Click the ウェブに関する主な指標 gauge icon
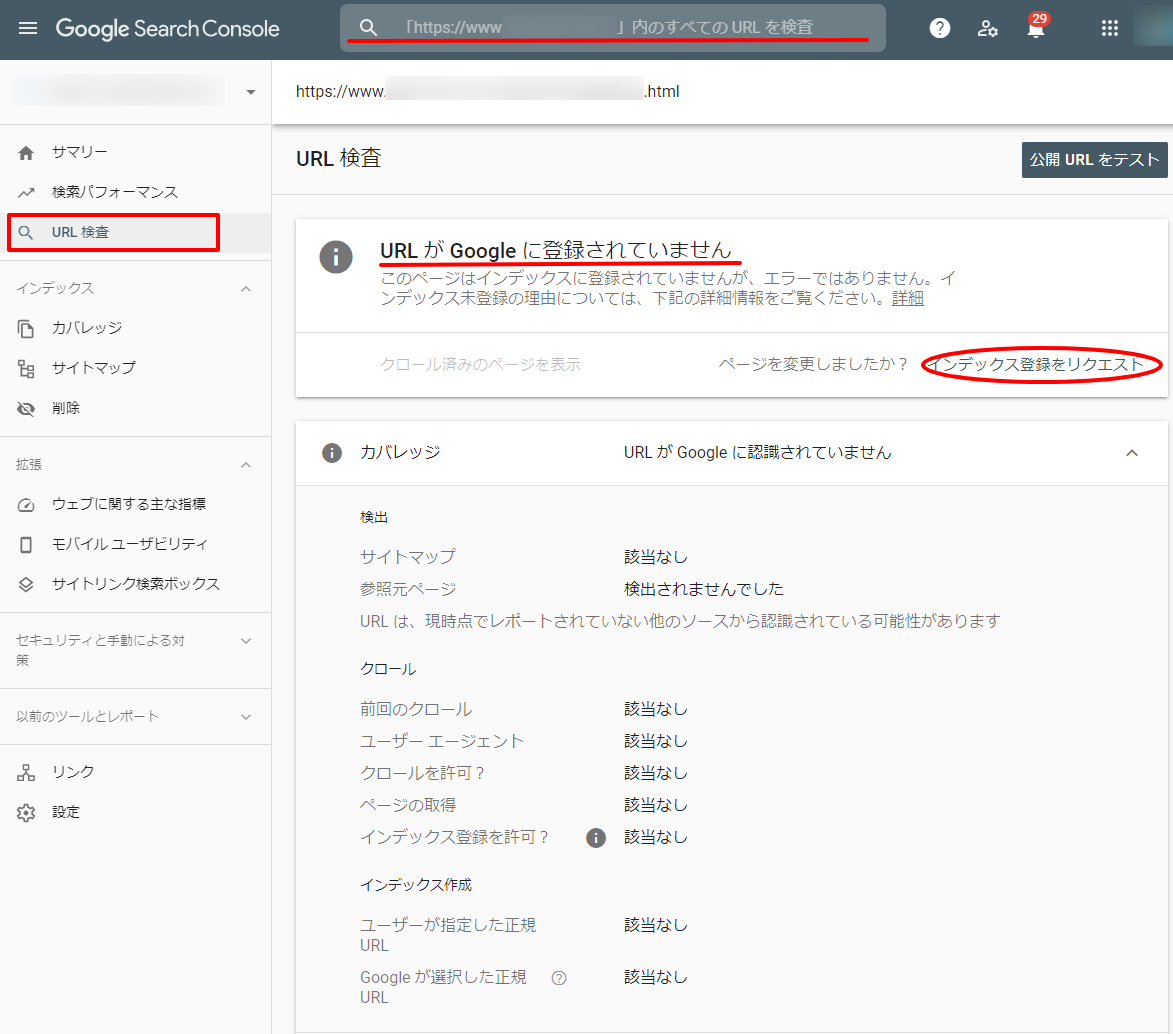The image size is (1173, 1034). coord(26,504)
